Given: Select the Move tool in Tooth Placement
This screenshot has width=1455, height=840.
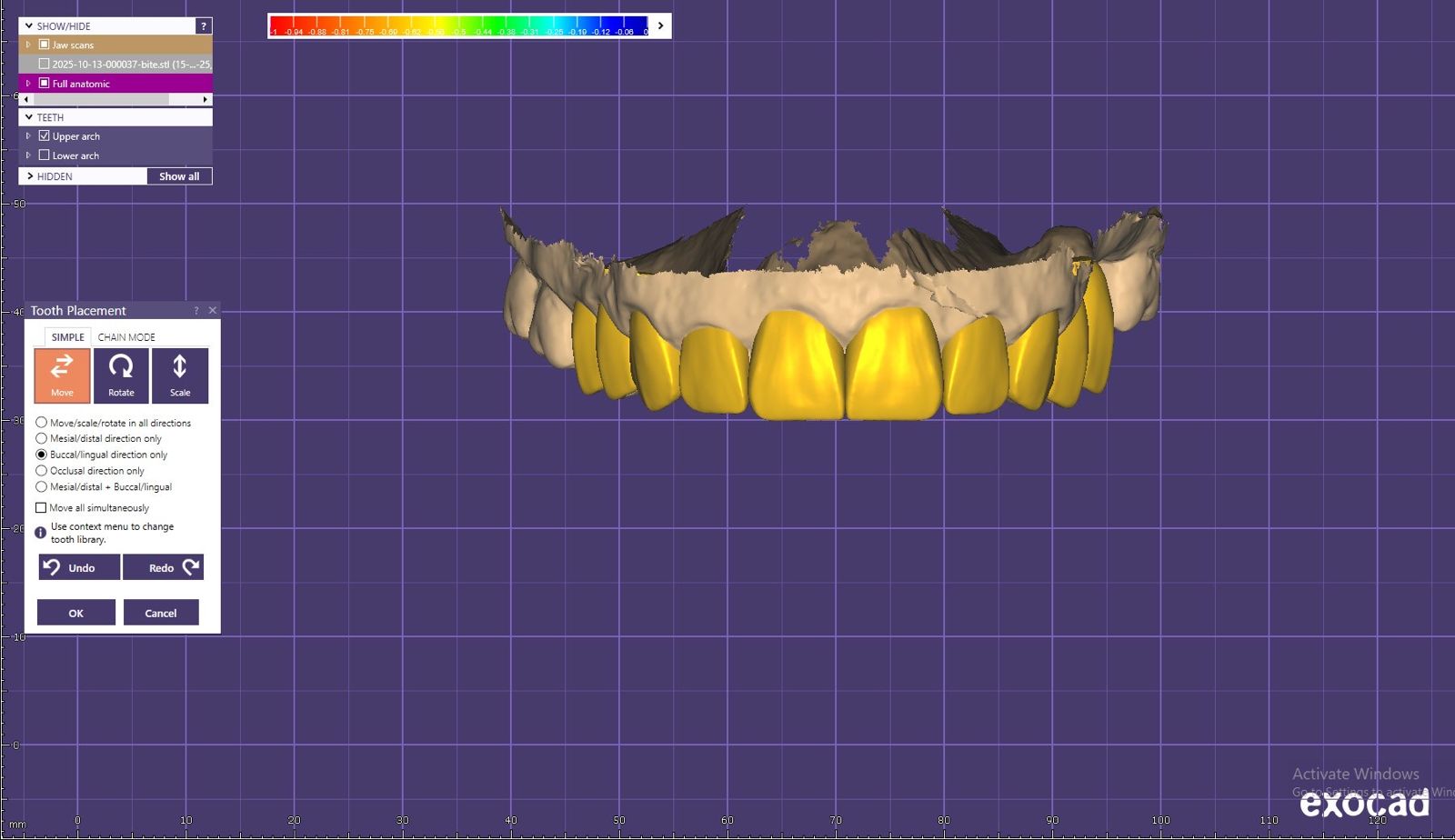Looking at the screenshot, I should coord(62,375).
